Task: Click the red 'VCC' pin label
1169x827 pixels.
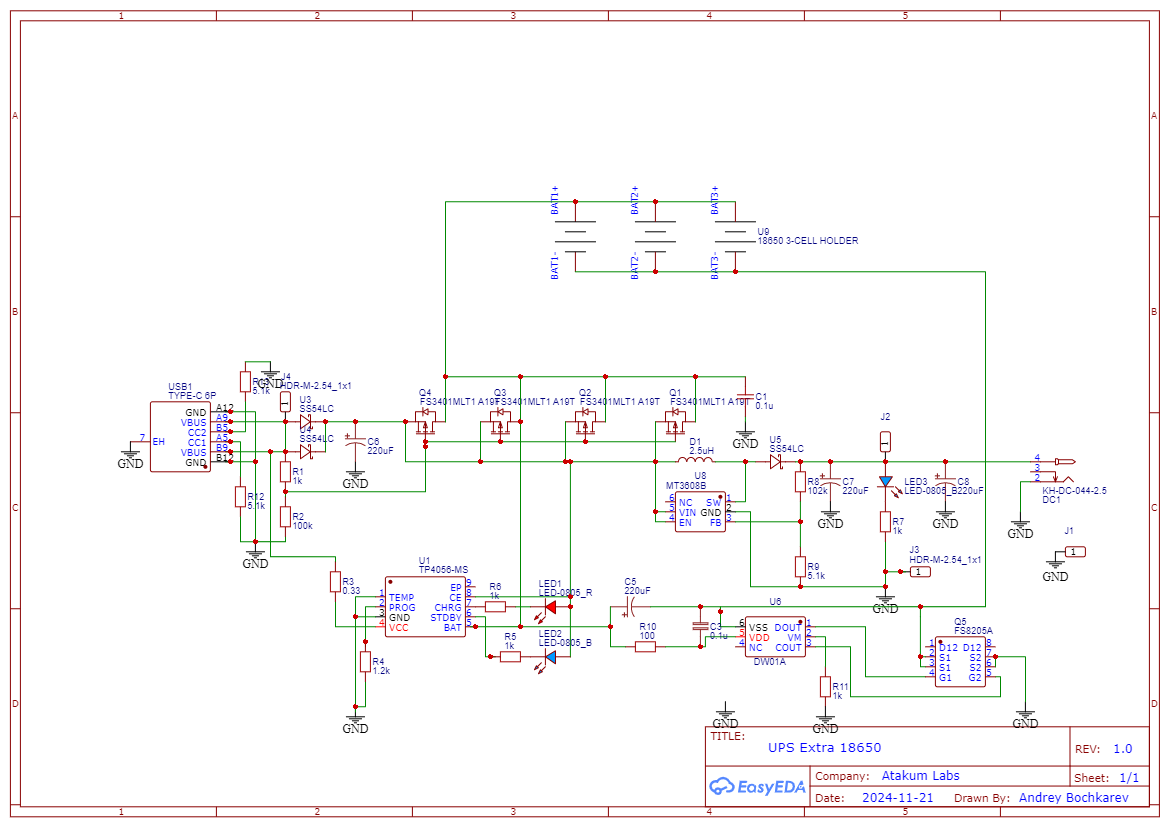Action: [x=398, y=628]
